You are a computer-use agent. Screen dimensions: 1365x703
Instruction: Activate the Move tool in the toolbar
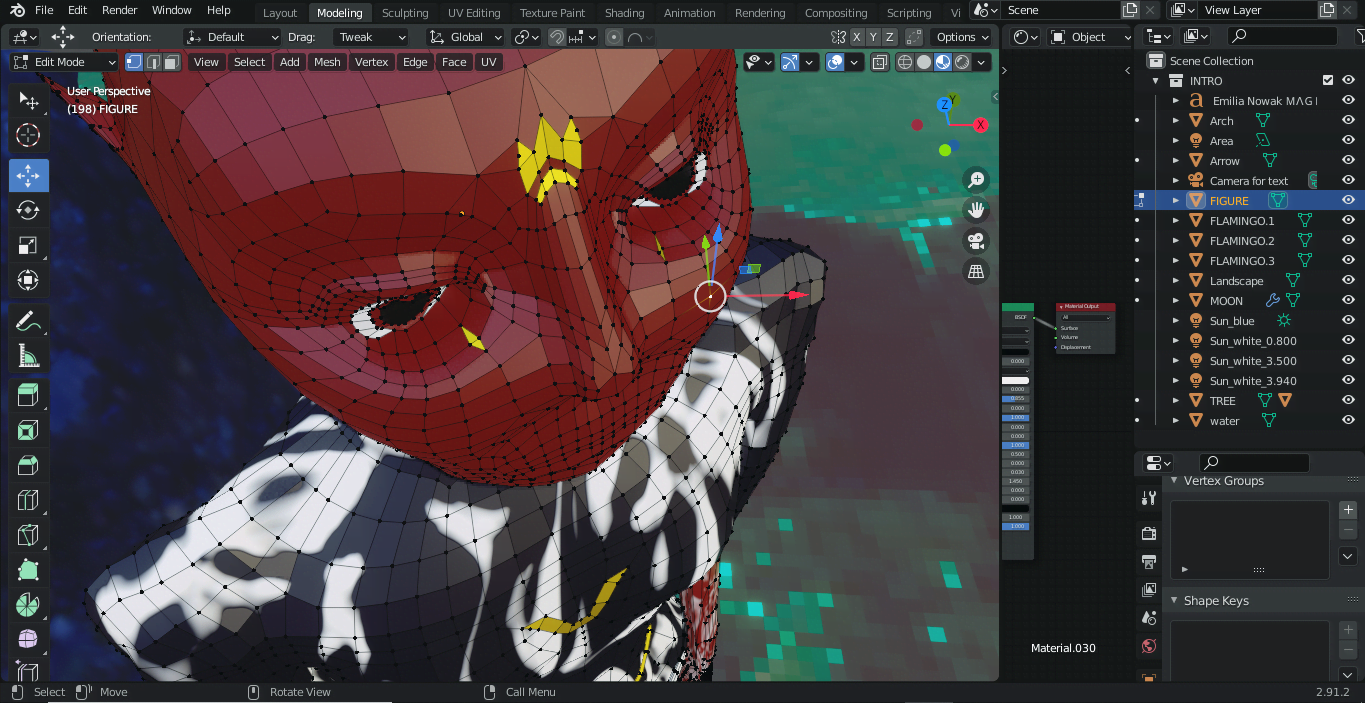[28, 176]
